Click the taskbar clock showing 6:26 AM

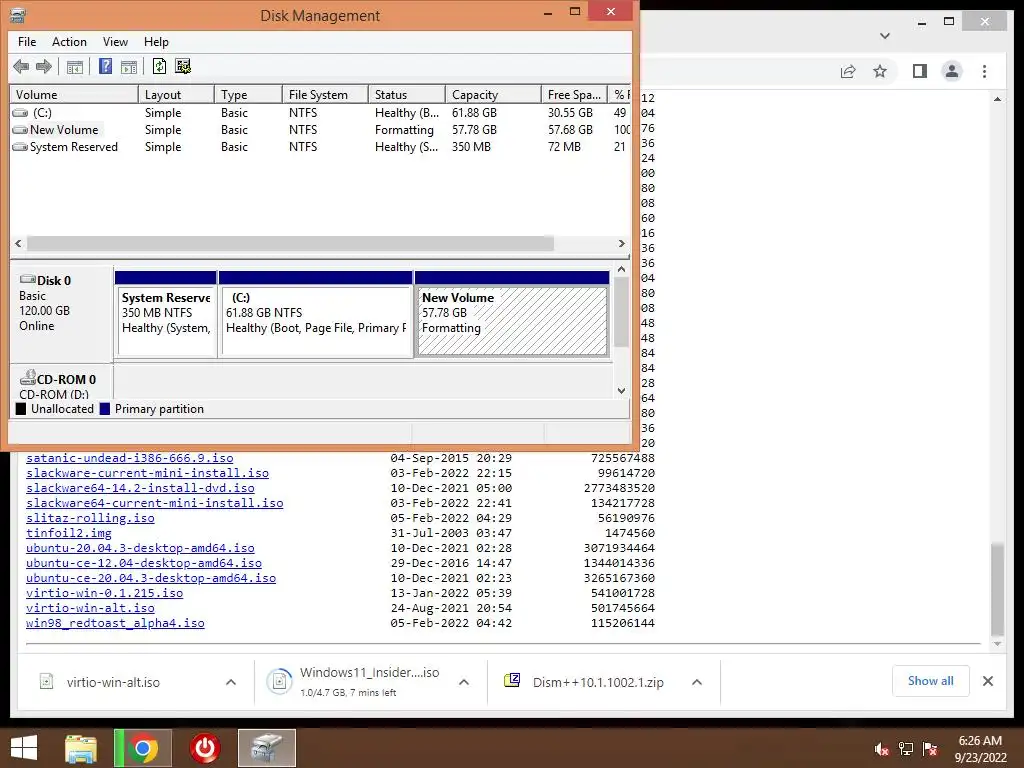[x=980, y=749]
